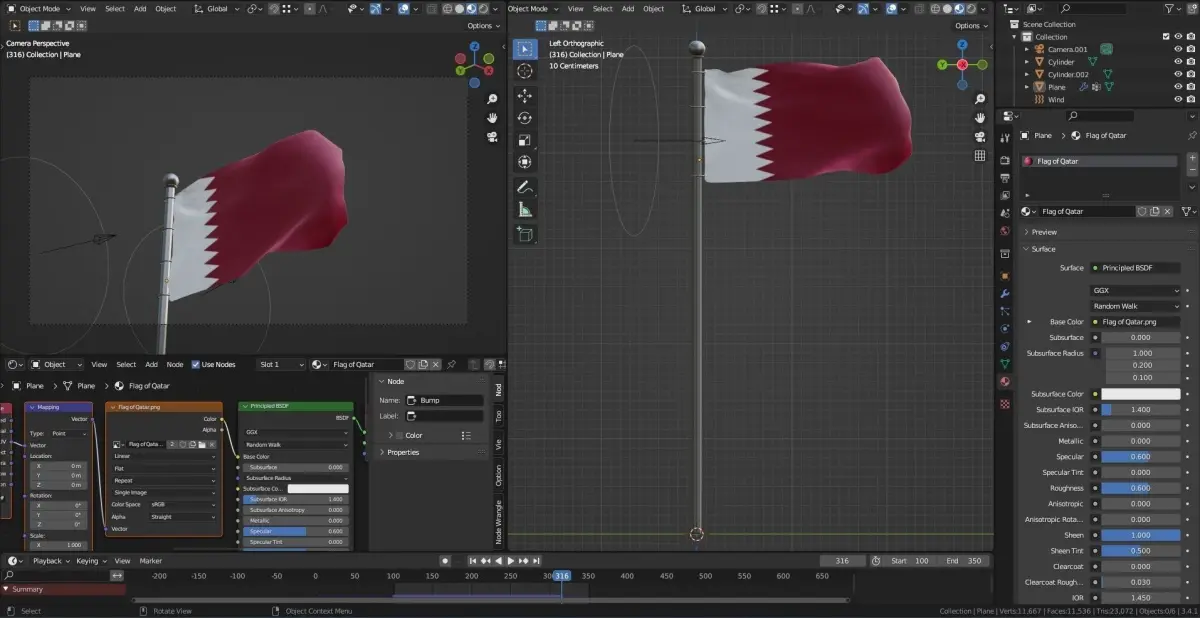Choose the Measure tool in right viewport
Screen dimensions: 1200x618
coord(525,209)
